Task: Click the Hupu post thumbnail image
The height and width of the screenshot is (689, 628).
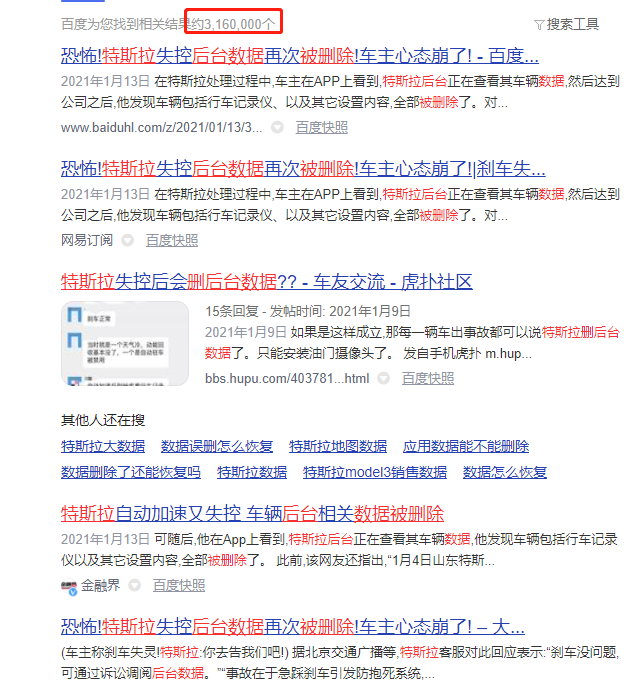Action: coord(125,343)
